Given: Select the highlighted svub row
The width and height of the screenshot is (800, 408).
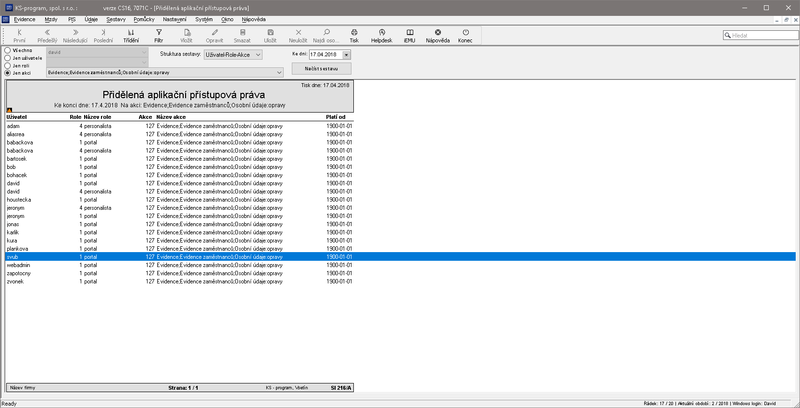Looking at the screenshot, I should [x=401, y=257].
